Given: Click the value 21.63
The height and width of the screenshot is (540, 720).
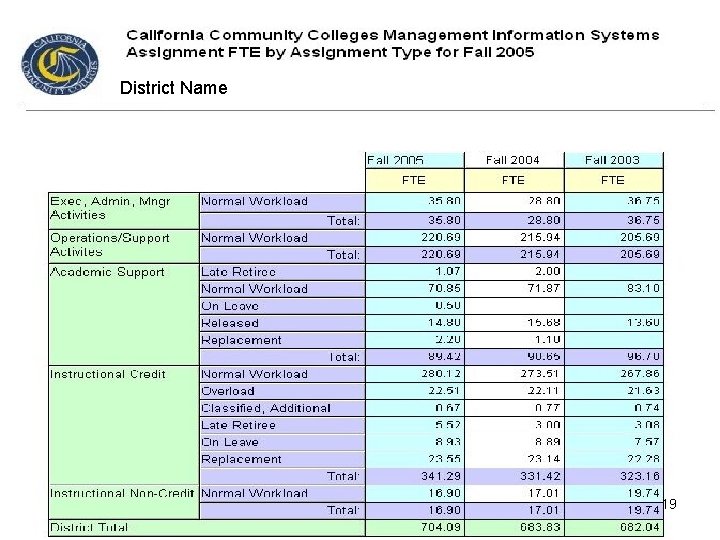Looking at the screenshot, I should [x=644, y=391].
